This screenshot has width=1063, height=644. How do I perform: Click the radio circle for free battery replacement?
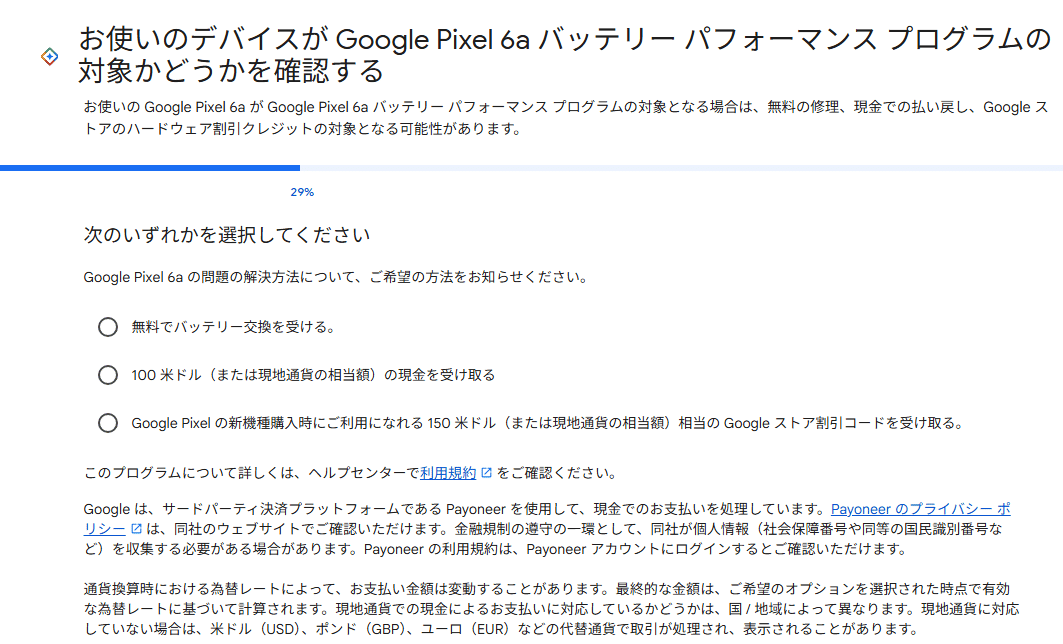click(108, 323)
